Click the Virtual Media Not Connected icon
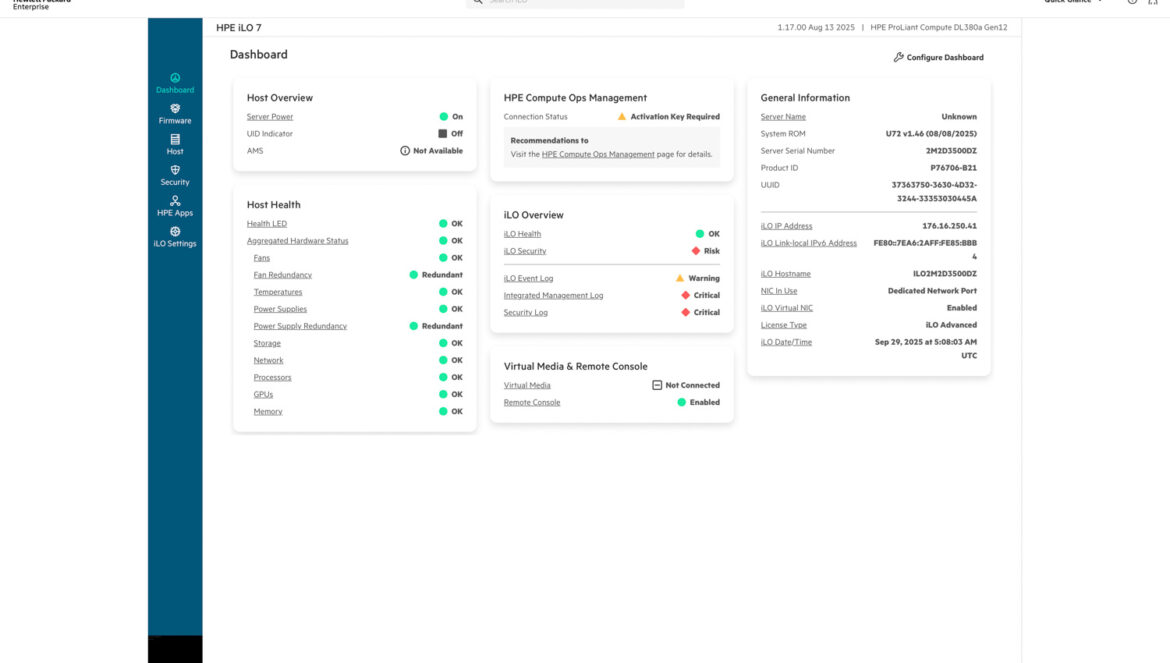1170x663 pixels. (x=657, y=385)
